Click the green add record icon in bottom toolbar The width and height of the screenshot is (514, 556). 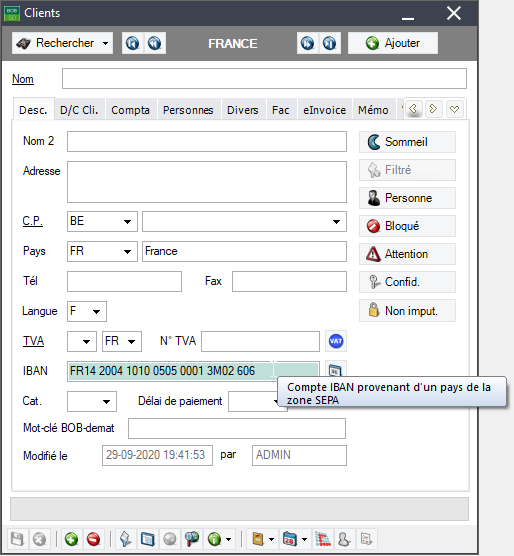click(x=71, y=539)
